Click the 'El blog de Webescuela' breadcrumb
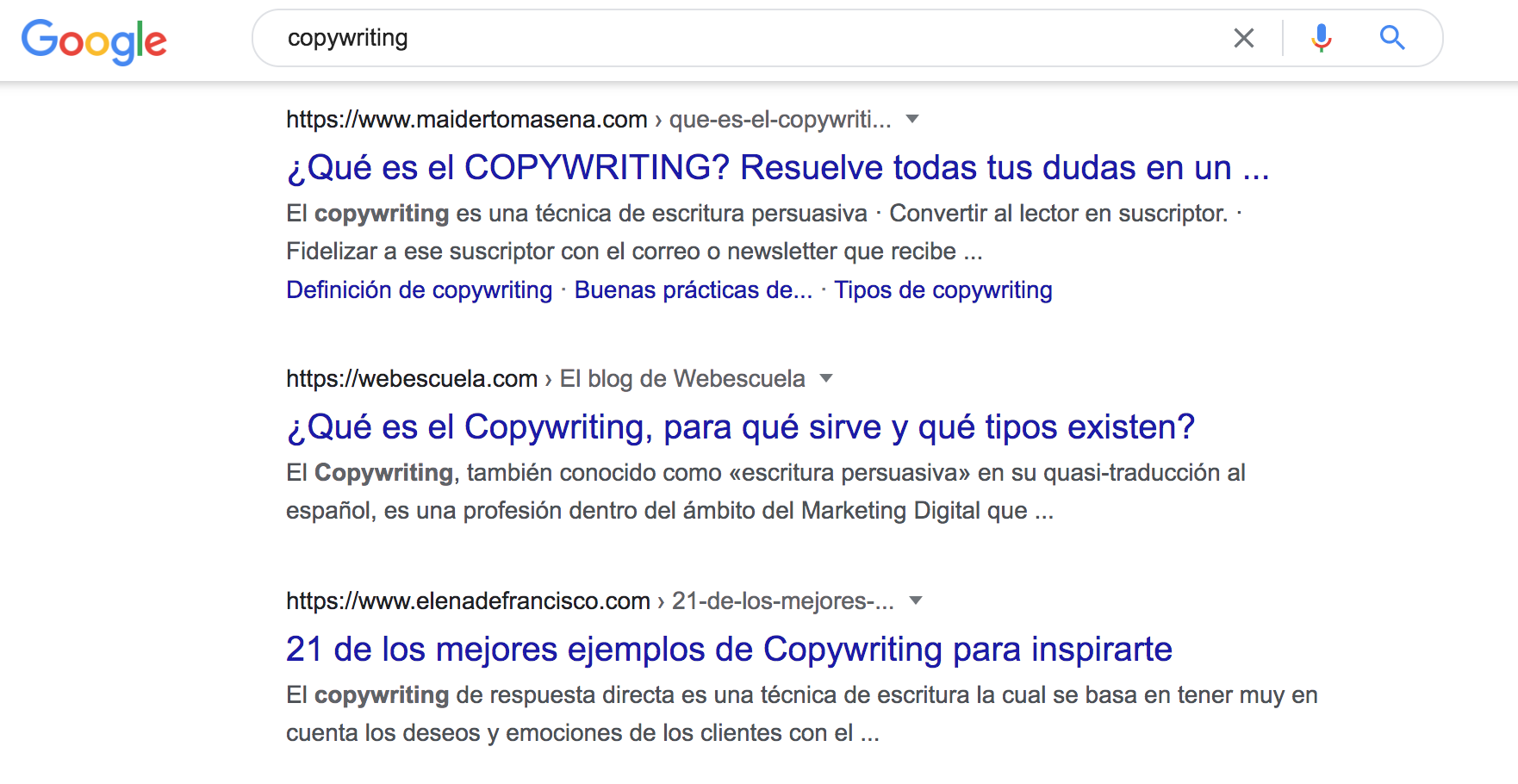Viewport: 1518px width, 784px height. point(682,378)
